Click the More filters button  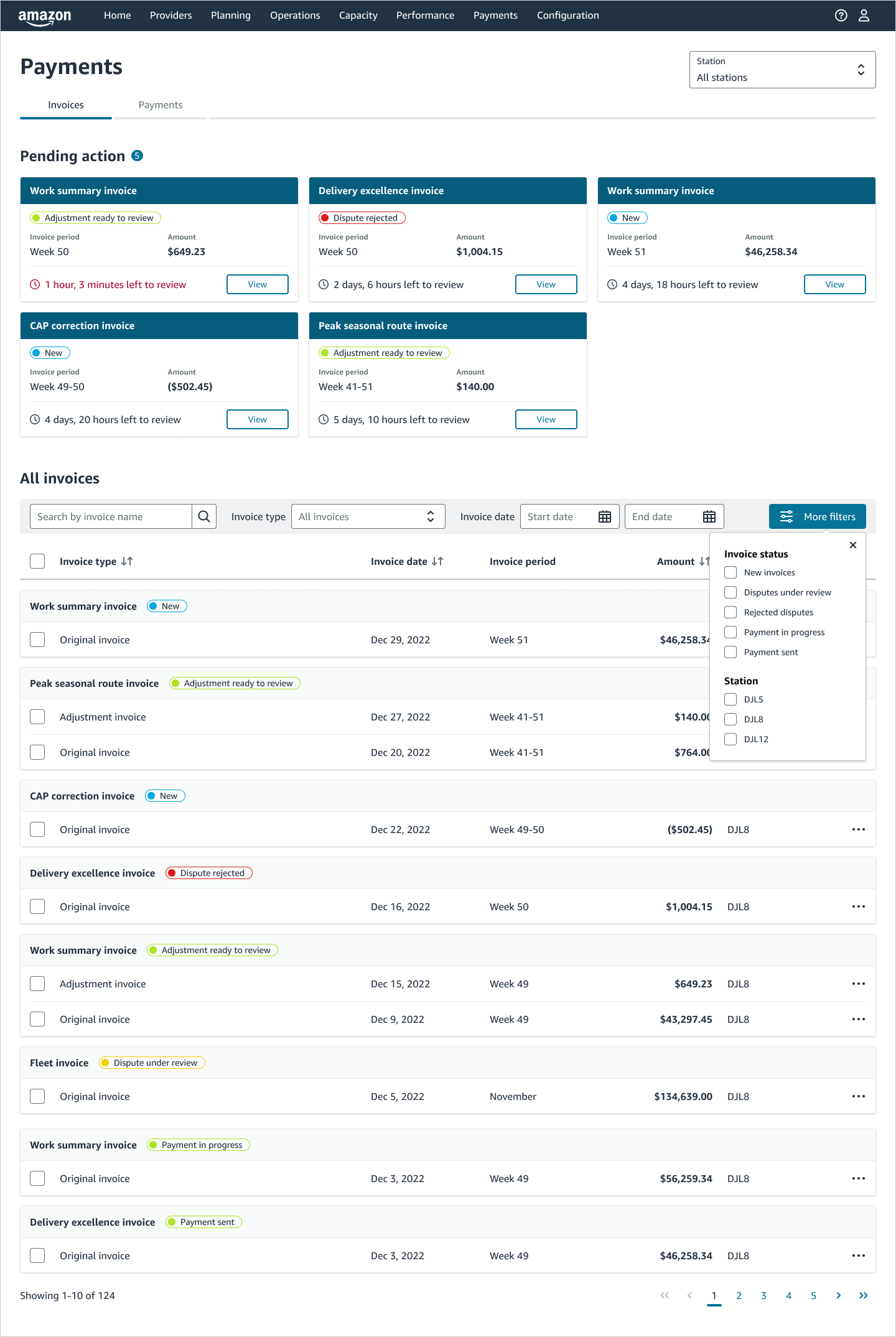[x=818, y=516]
